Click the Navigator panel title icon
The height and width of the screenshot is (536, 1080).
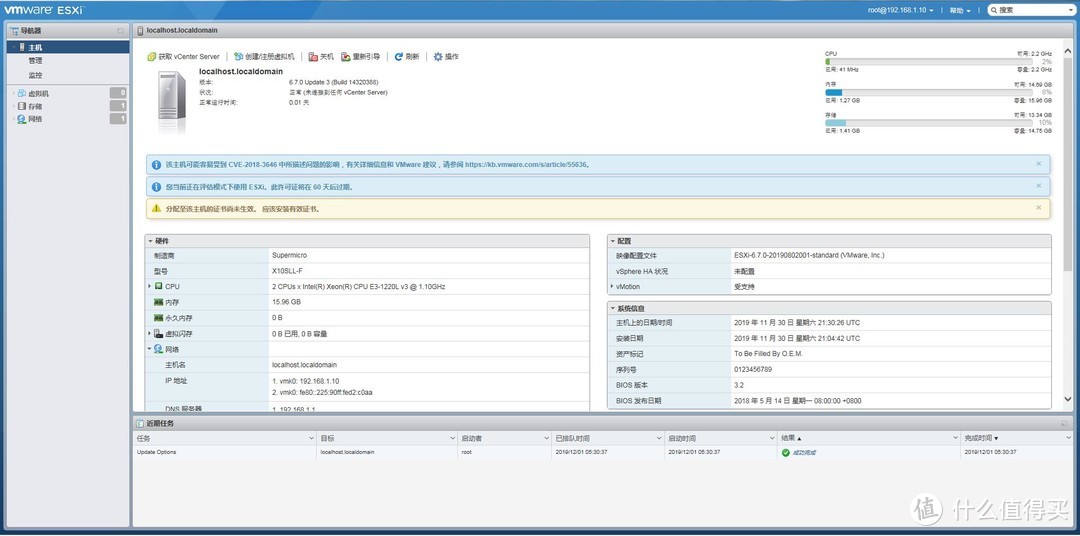tap(14, 31)
